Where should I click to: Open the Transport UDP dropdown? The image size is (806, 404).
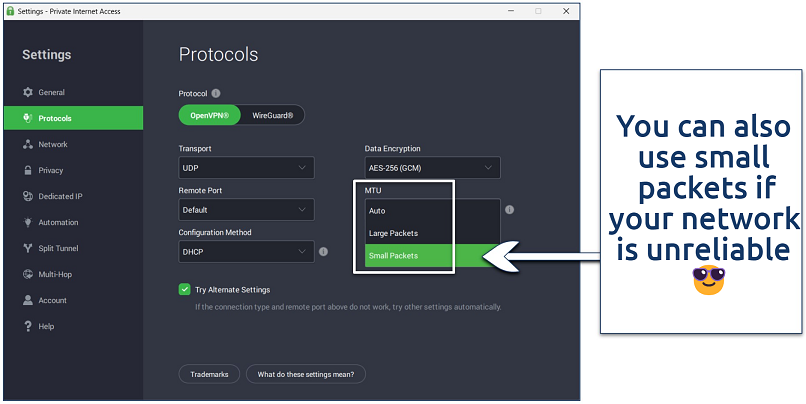click(246, 168)
